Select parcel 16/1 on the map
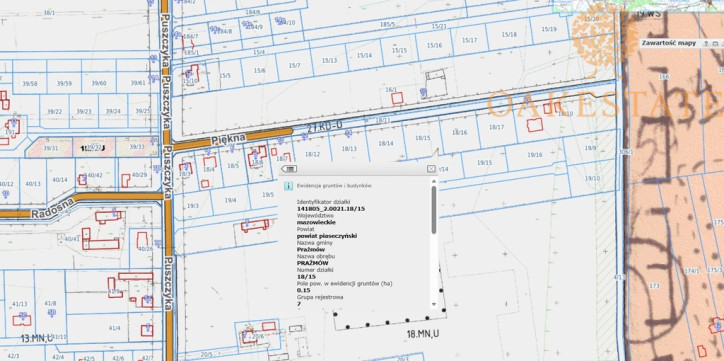Screen dimensions: 724x361 [x=392, y=89]
